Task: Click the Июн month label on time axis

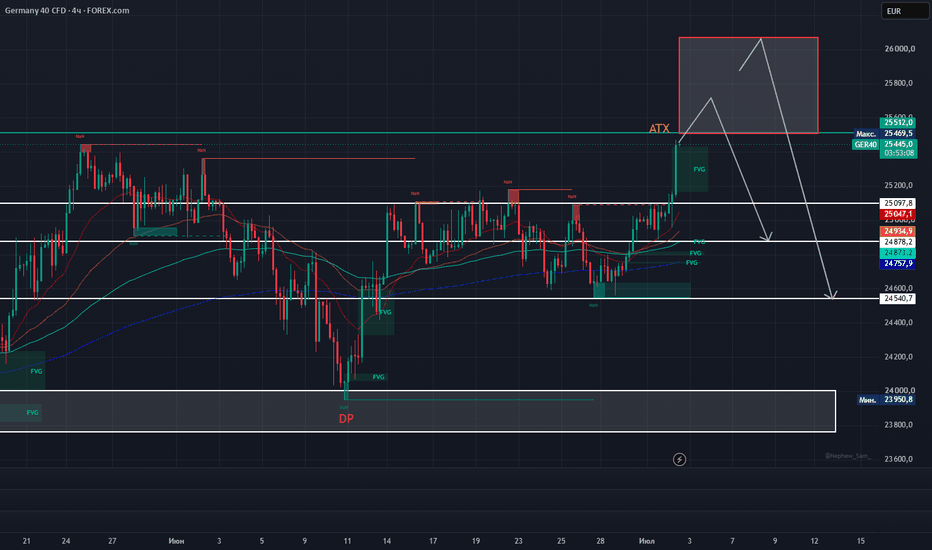Action: coord(177,541)
